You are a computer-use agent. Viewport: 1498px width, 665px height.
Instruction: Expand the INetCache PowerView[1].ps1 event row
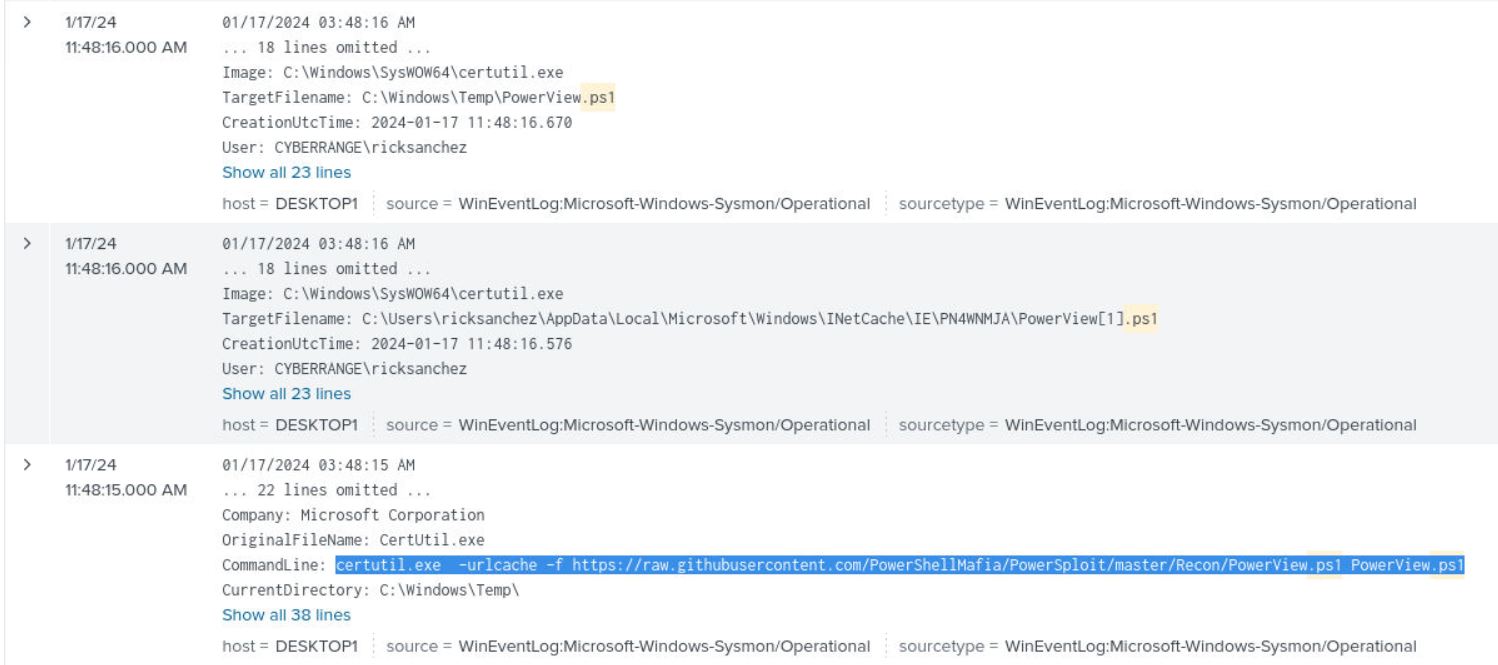27,243
